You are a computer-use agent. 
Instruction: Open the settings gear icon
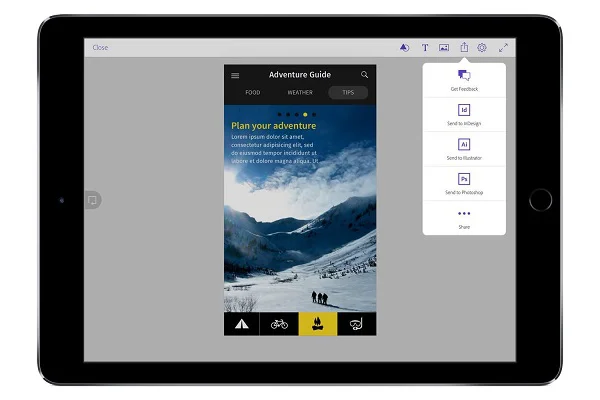coord(482,47)
